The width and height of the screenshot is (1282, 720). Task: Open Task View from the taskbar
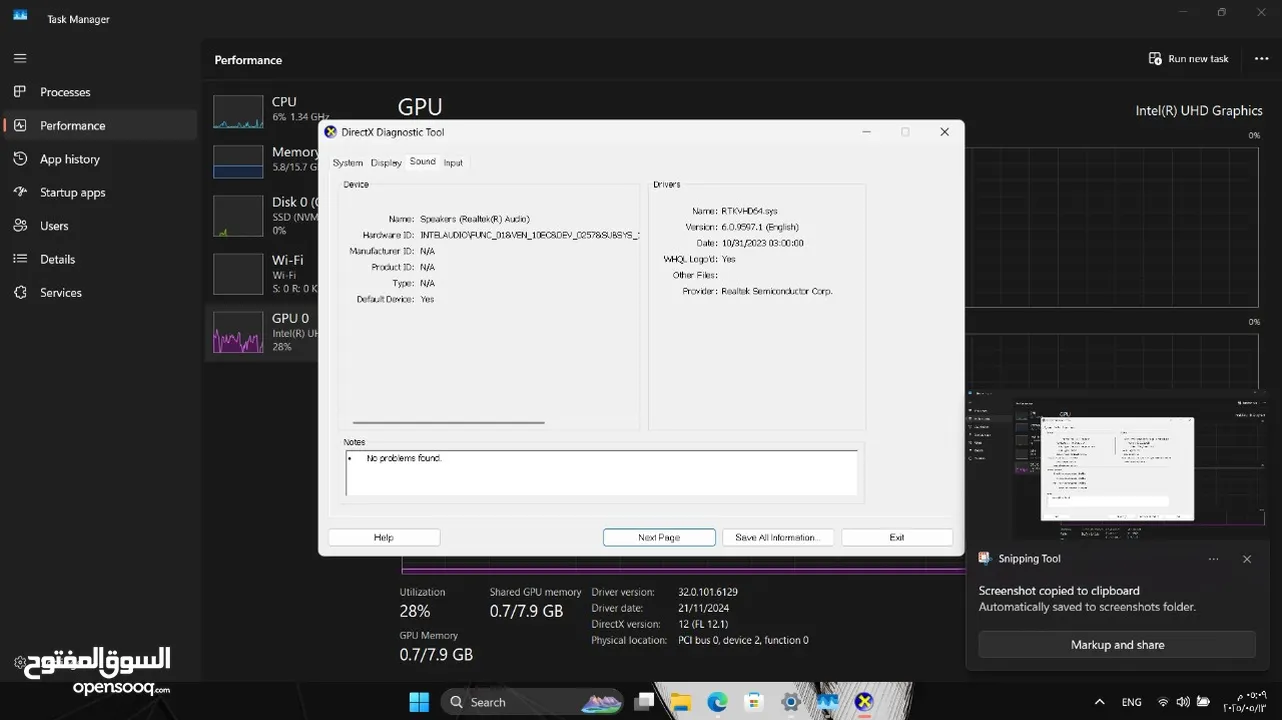pyautogui.click(x=644, y=702)
